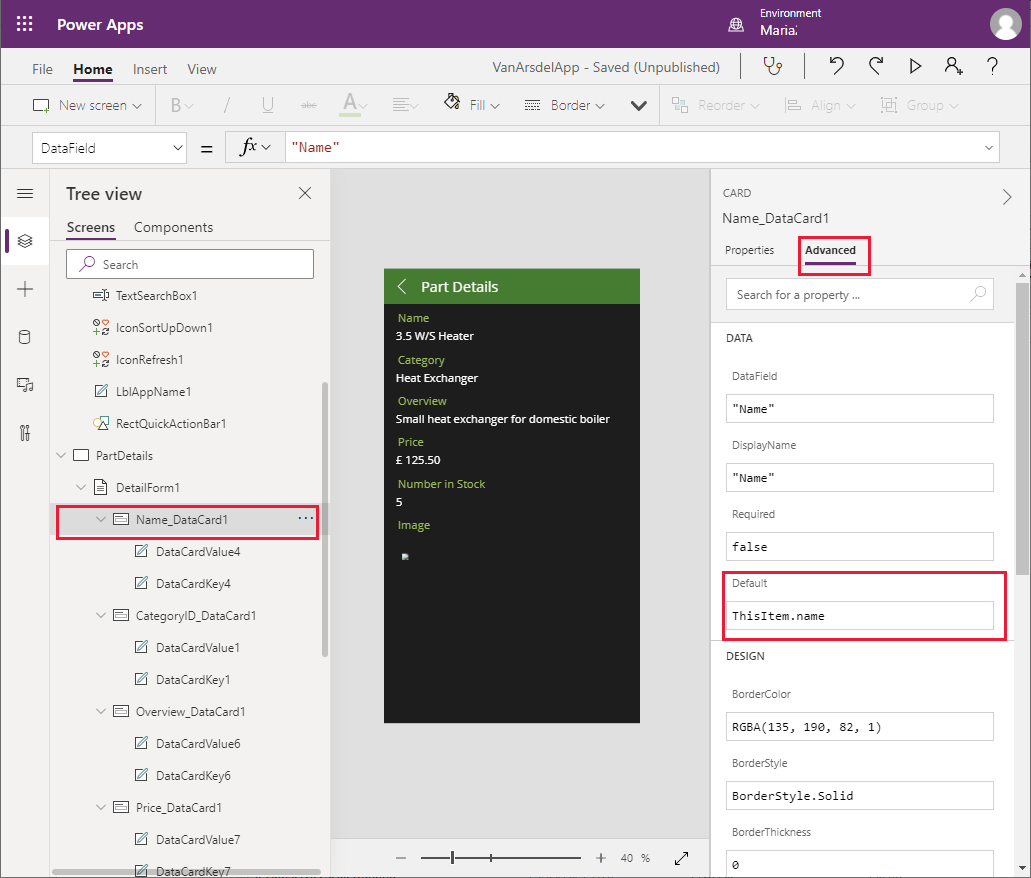Collapse the Overview_DataCard1 node
Screen dimensions: 1031x878
pyautogui.click(x=101, y=711)
